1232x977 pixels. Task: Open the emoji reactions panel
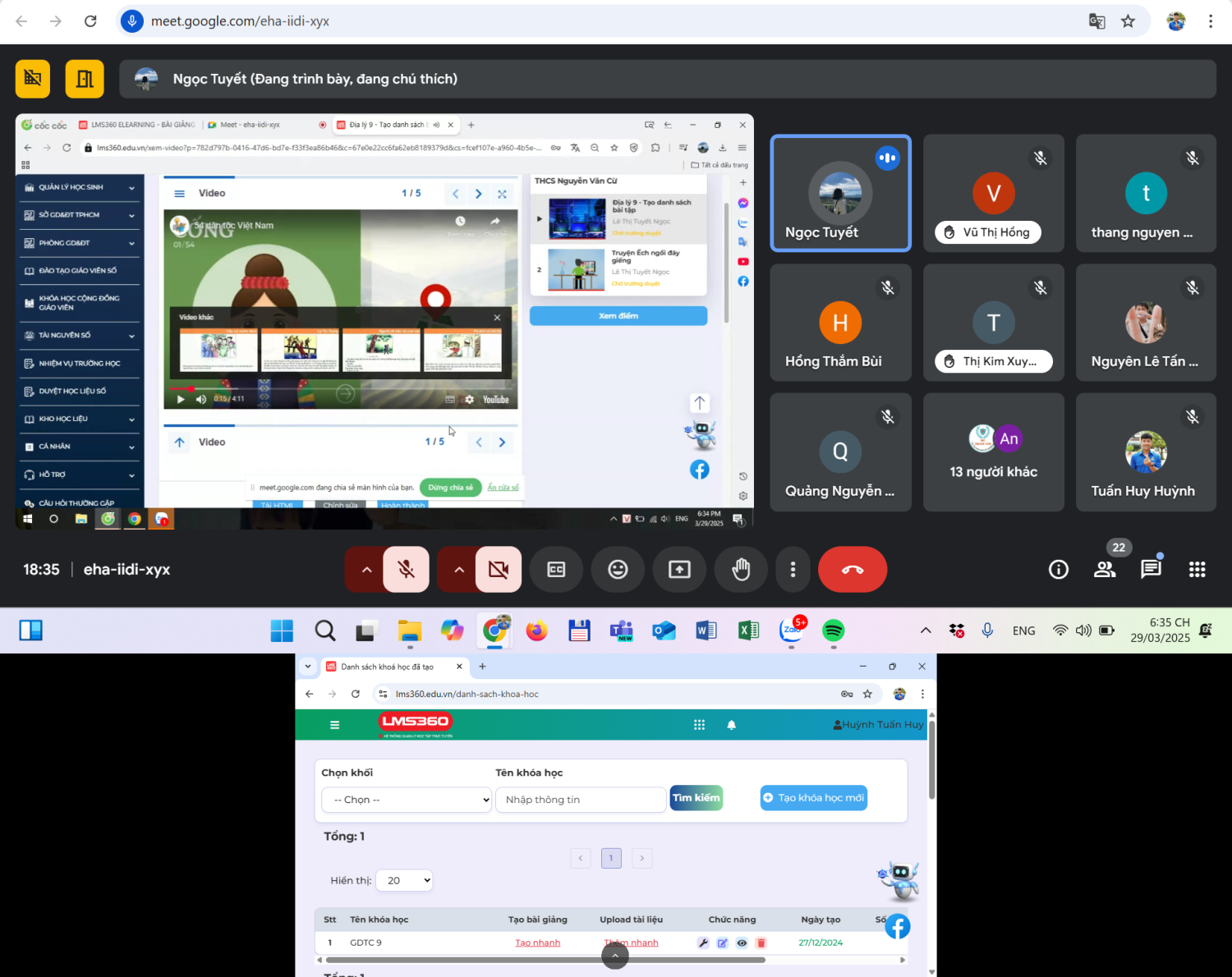618,569
